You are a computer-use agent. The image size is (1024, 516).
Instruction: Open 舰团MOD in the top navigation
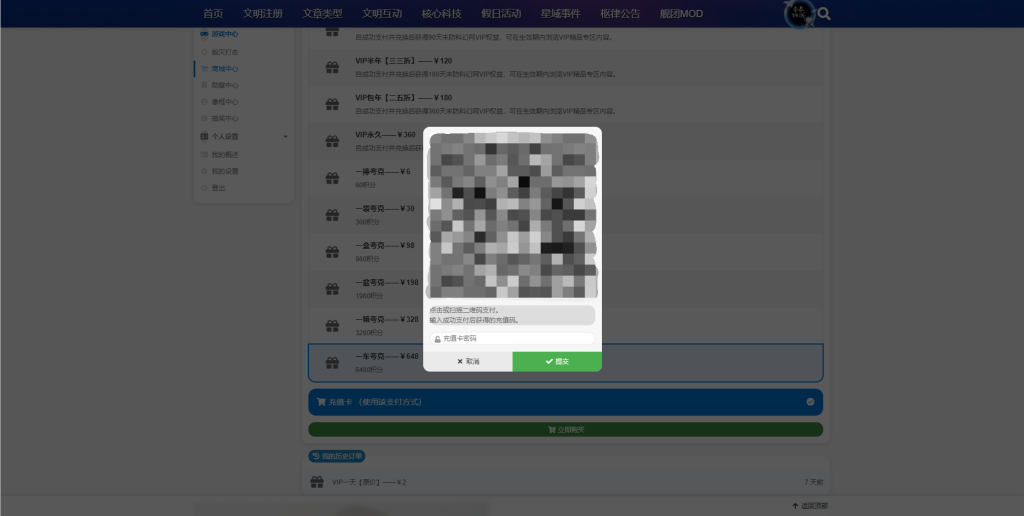click(x=681, y=14)
